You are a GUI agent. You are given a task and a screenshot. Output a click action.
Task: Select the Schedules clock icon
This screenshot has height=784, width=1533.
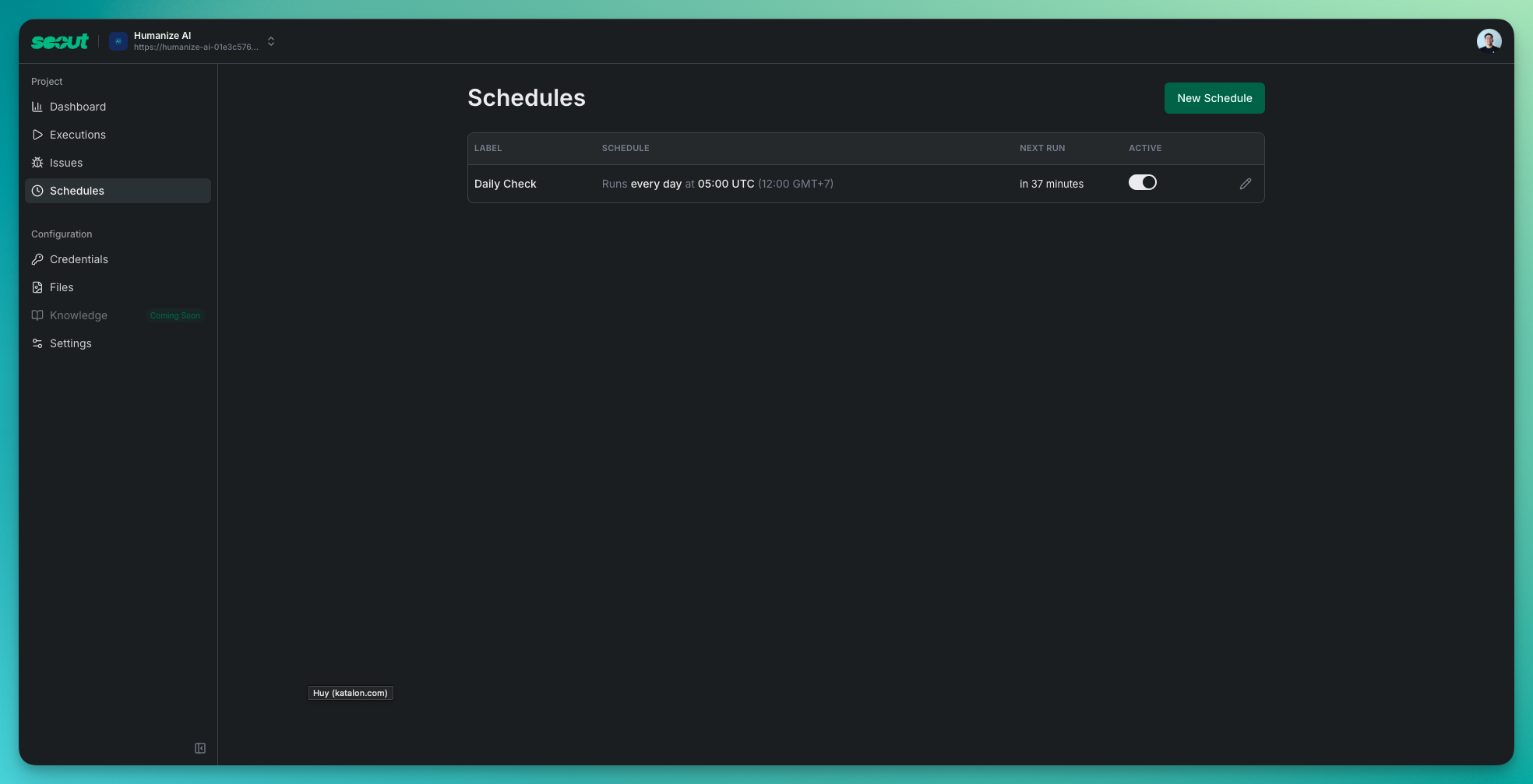point(37,191)
